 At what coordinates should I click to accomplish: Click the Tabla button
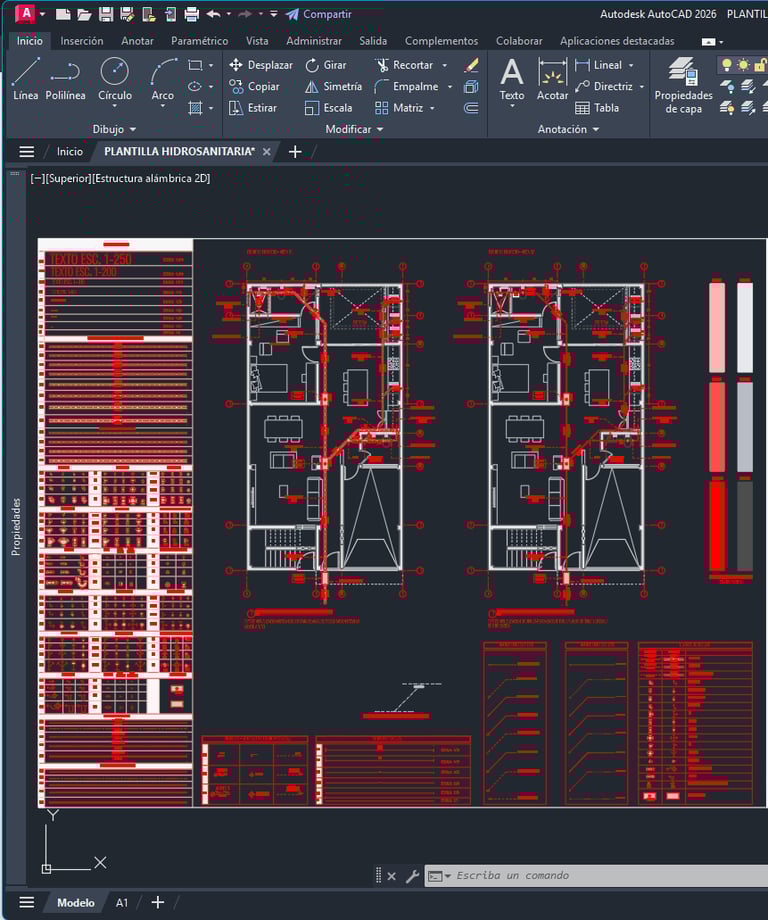(x=597, y=108)
